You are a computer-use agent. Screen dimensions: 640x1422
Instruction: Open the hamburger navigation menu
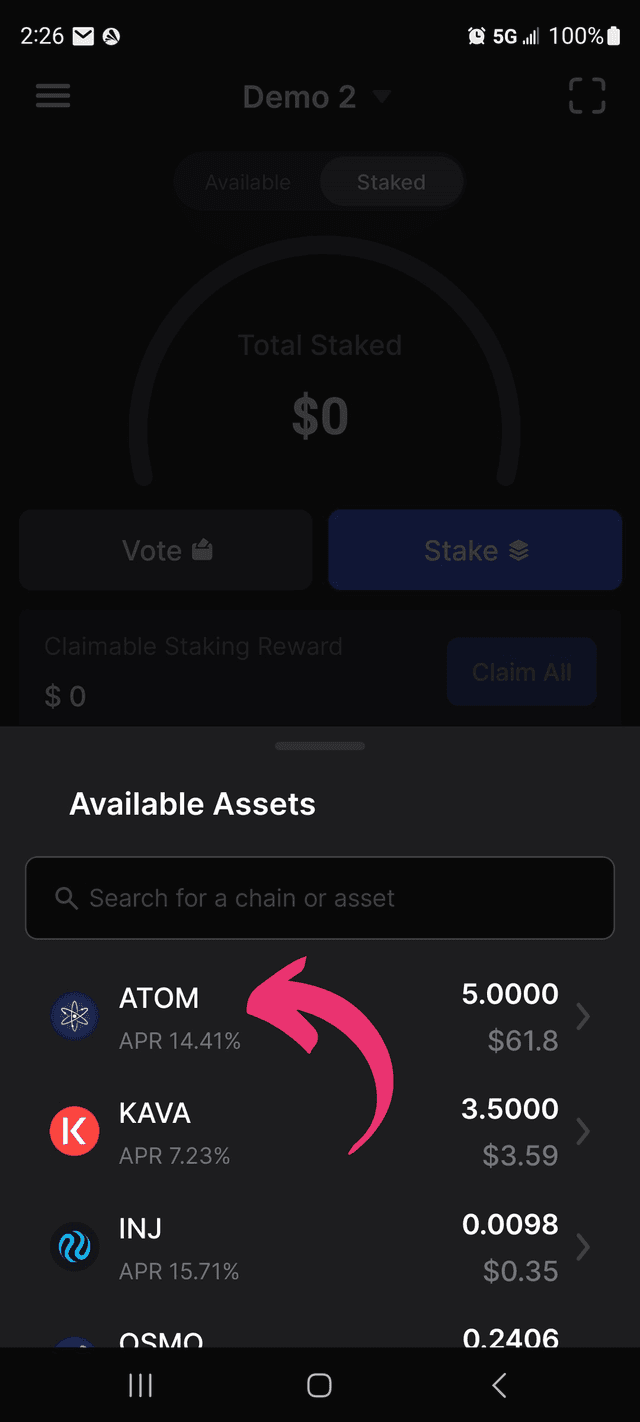53,96
